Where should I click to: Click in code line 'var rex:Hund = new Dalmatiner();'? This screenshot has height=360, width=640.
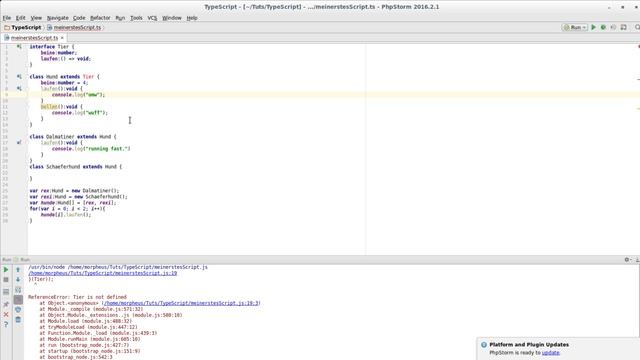click(x=74, y=191)
